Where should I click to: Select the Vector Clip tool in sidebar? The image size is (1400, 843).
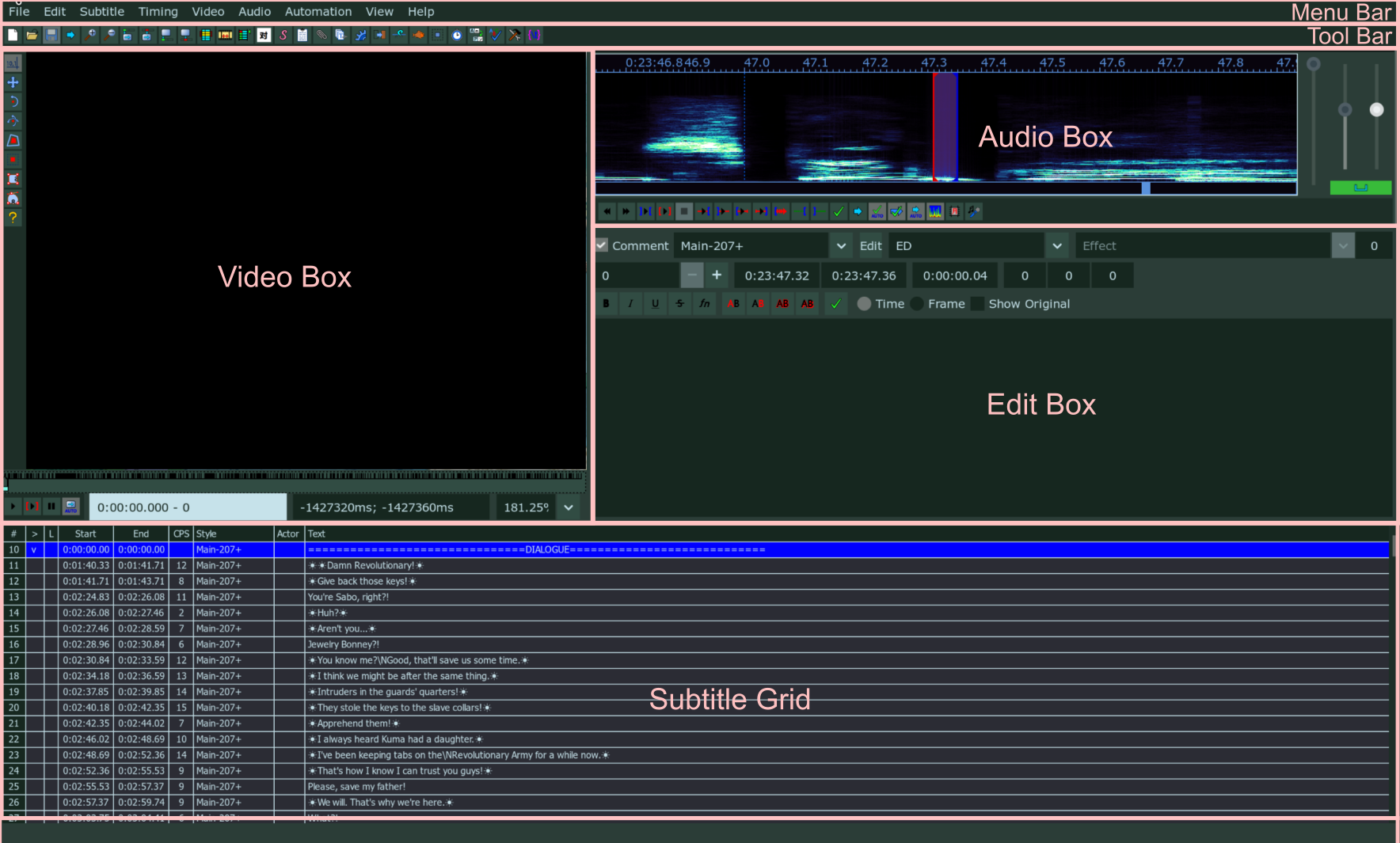(x=13, y=199)
